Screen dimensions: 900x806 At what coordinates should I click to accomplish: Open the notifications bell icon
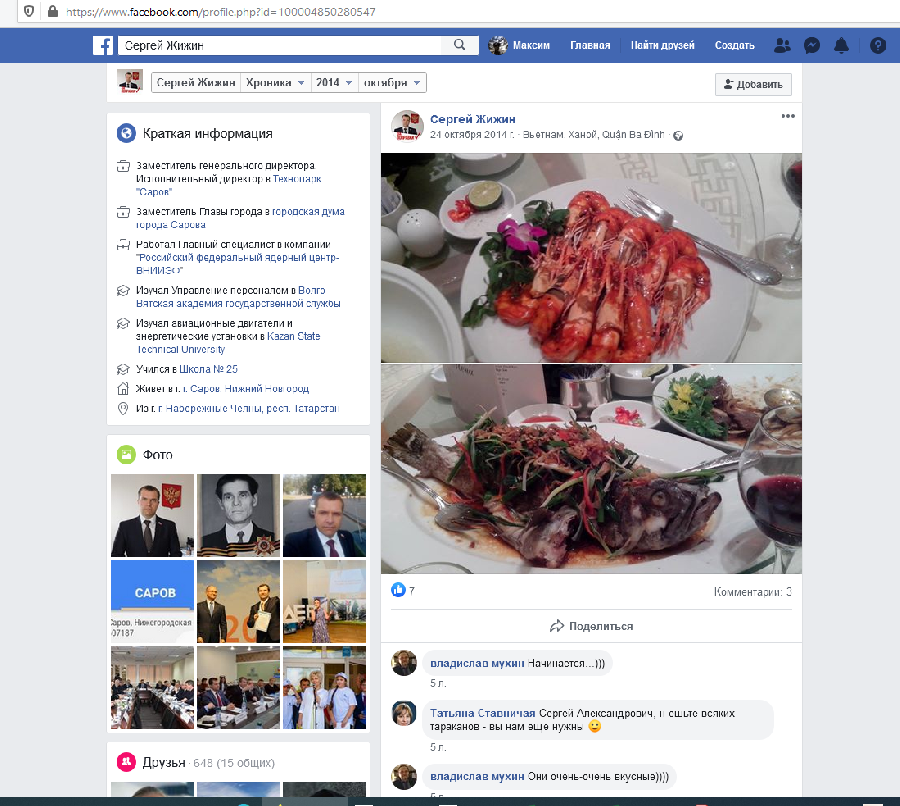pos(842,45)
